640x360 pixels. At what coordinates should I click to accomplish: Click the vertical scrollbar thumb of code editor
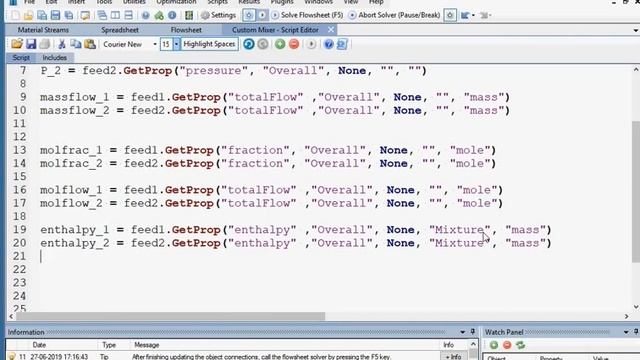(x=636, y=192)
